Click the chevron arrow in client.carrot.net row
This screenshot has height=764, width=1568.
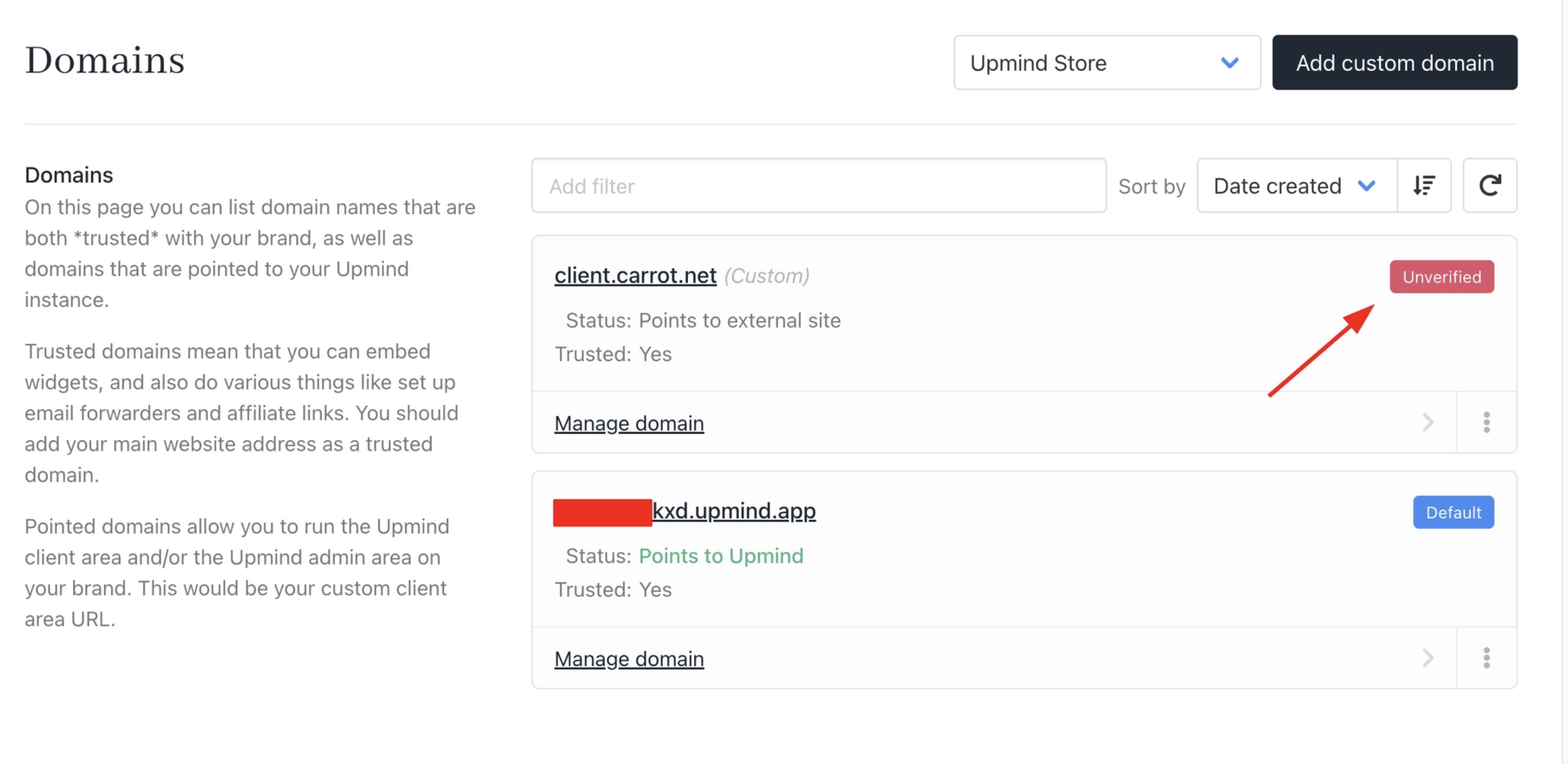pyautogui.click(x=1427, y=422)
